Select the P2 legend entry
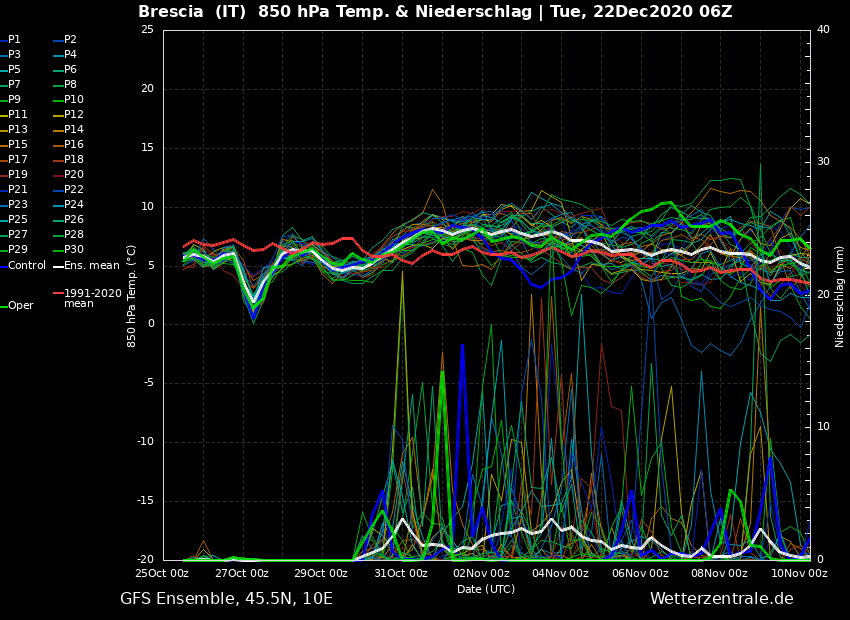 tap(70, 40)
